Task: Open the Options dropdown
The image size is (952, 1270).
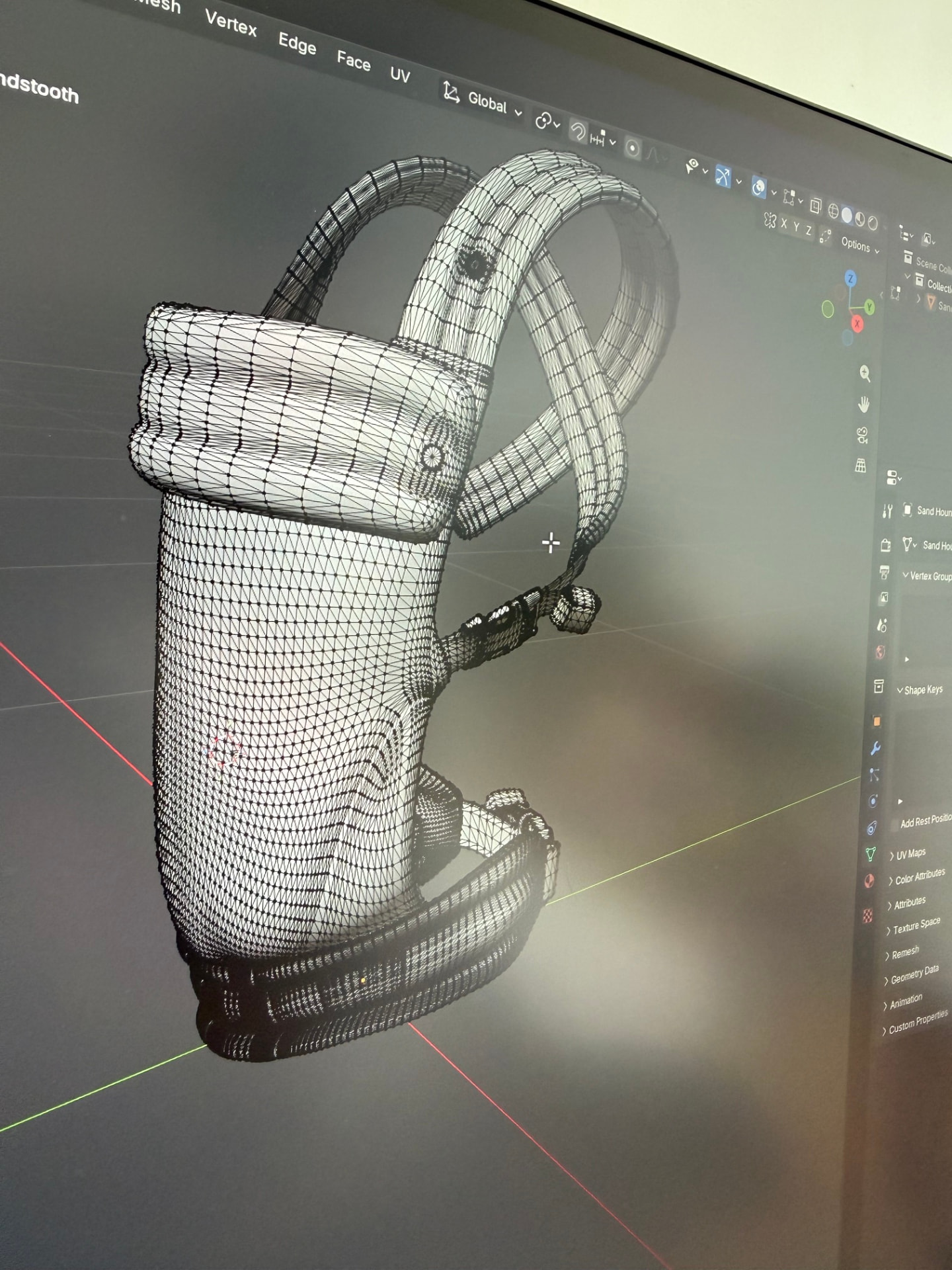Action: [x=860, y=245]
